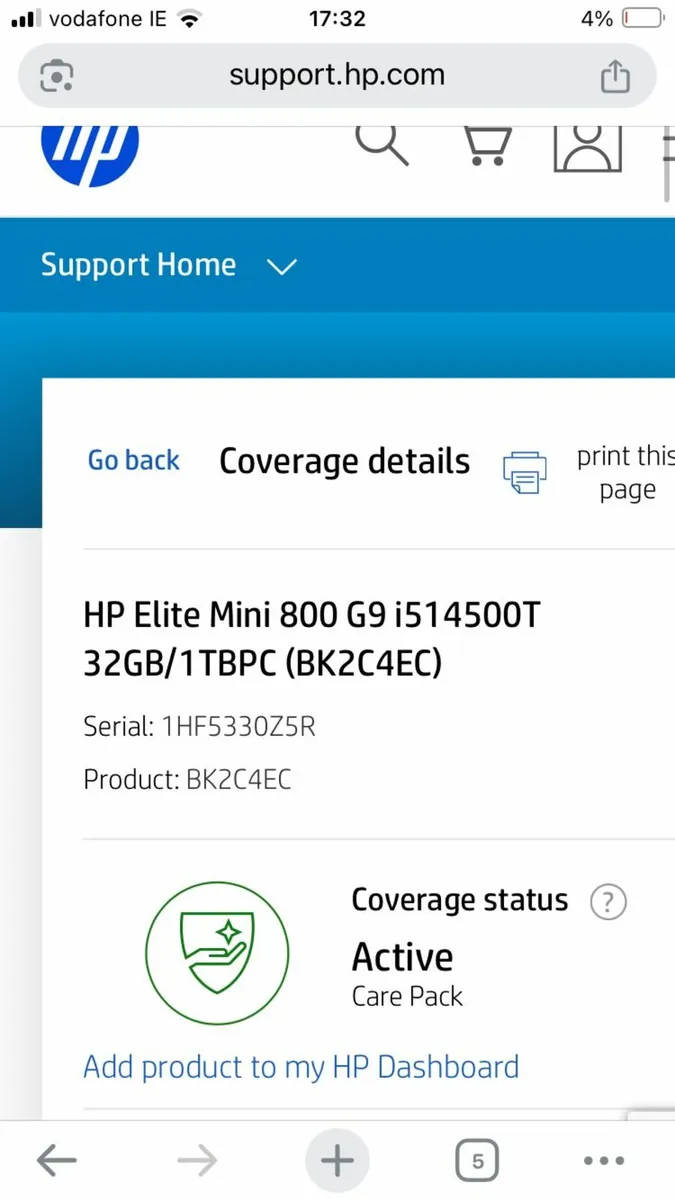The height and width of the screenshot is (1200, 675).
Task: Click the printer icon
Action: (x=524, y=471)
